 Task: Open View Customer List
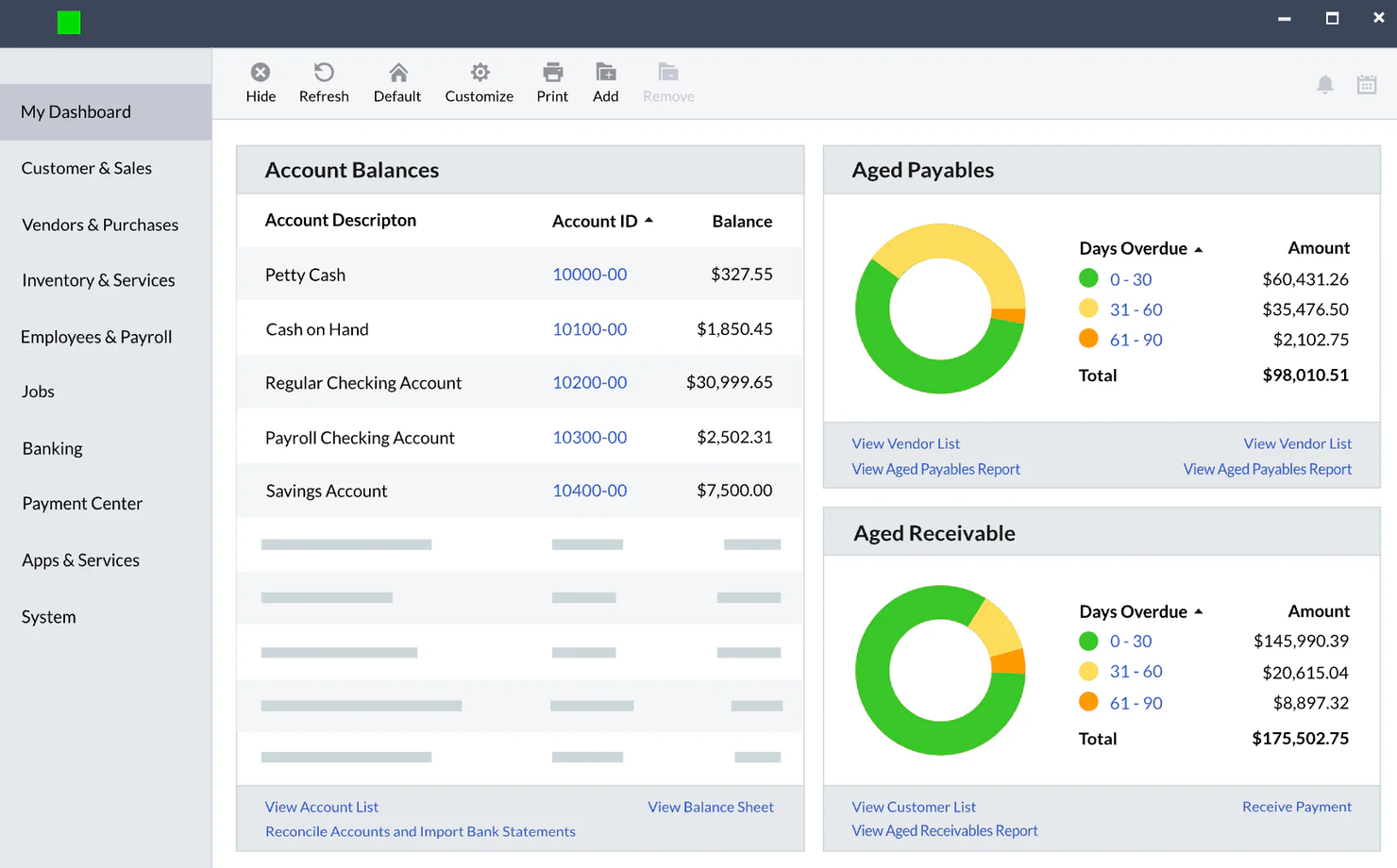pyautogui.click(x=913, y=807)
